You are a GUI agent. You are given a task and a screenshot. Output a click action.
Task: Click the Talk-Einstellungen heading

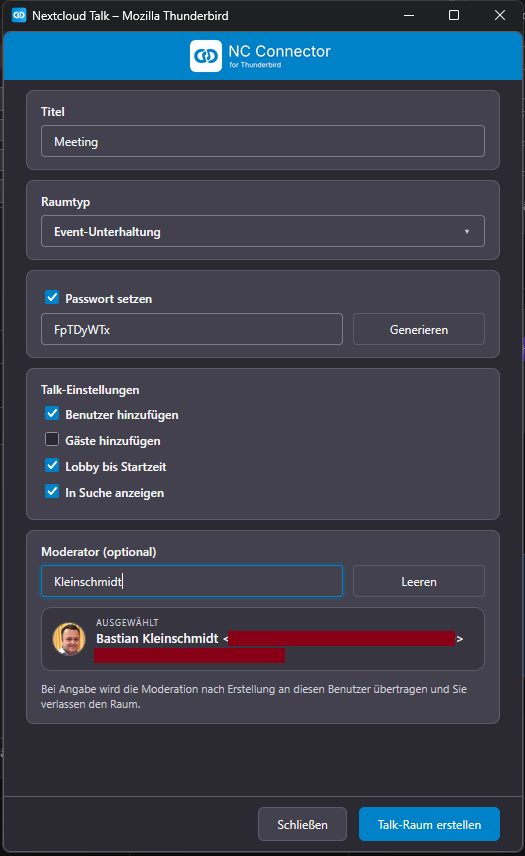click(x=90, y=390)
